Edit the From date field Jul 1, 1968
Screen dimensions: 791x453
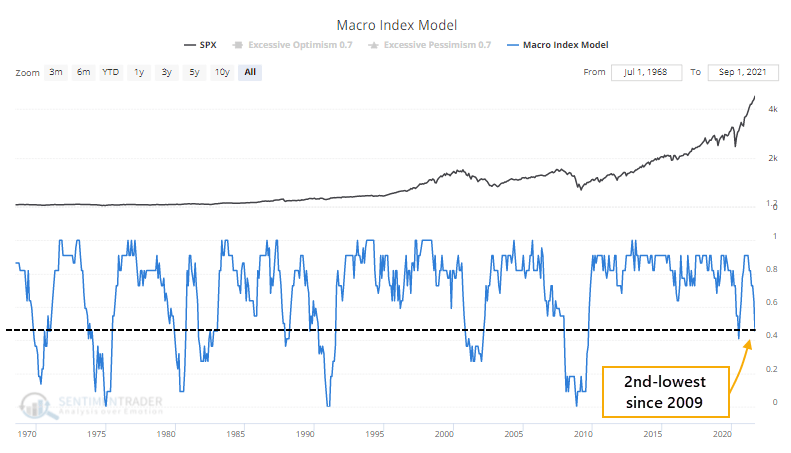point(646,72)
